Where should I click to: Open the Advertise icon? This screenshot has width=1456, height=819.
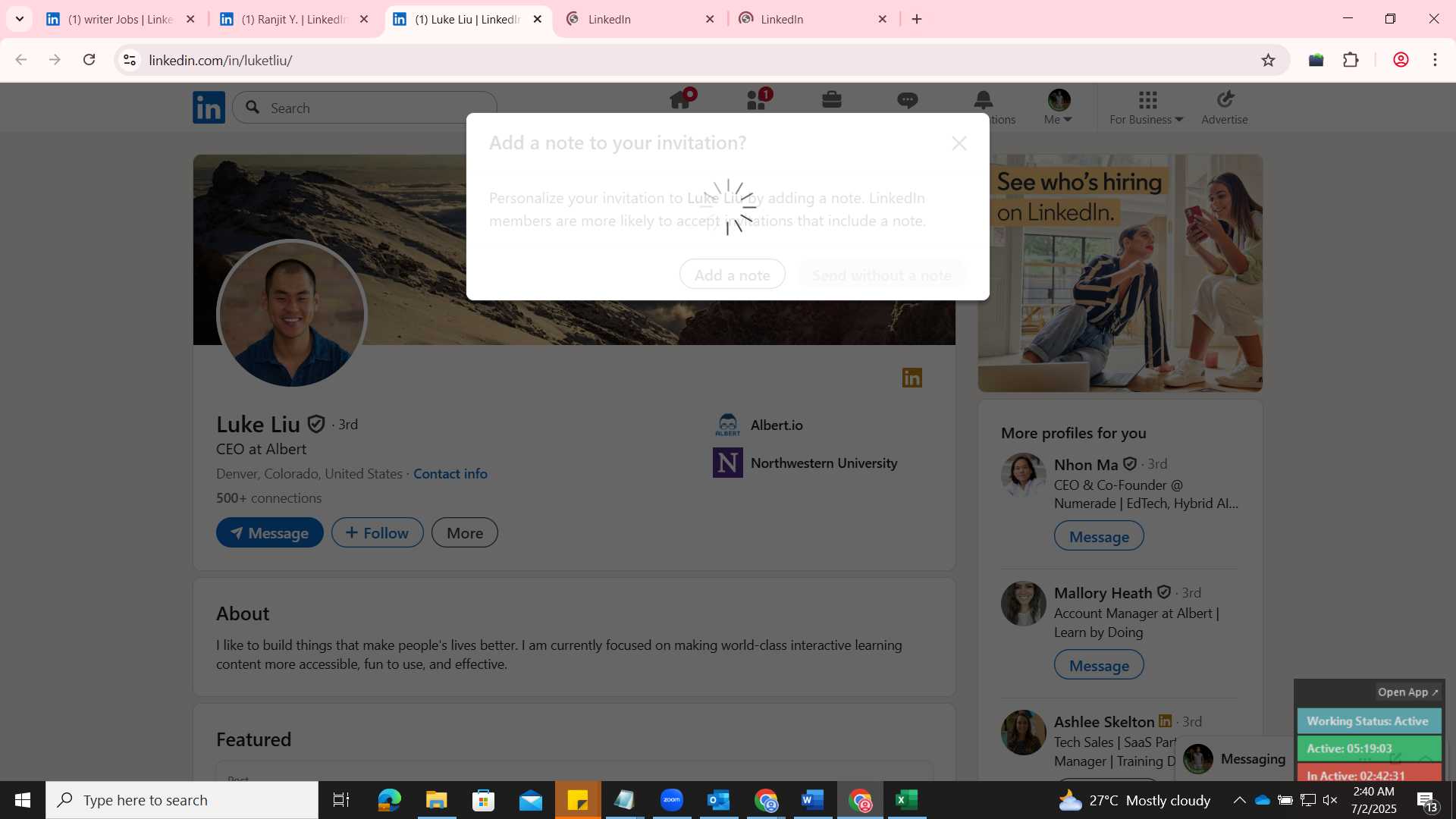1225,99
